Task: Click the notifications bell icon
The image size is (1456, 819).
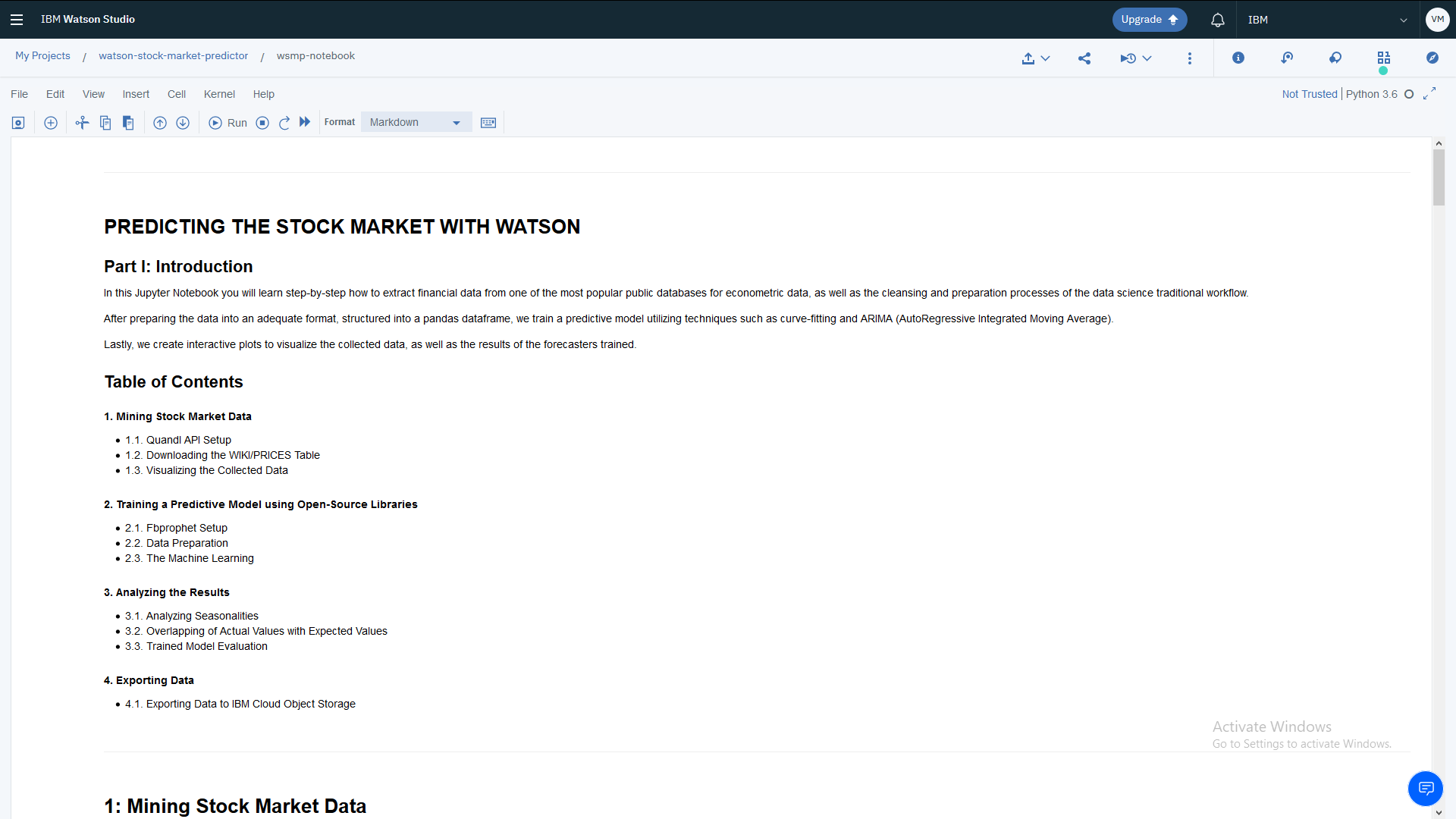Action: pos(1218,20)
